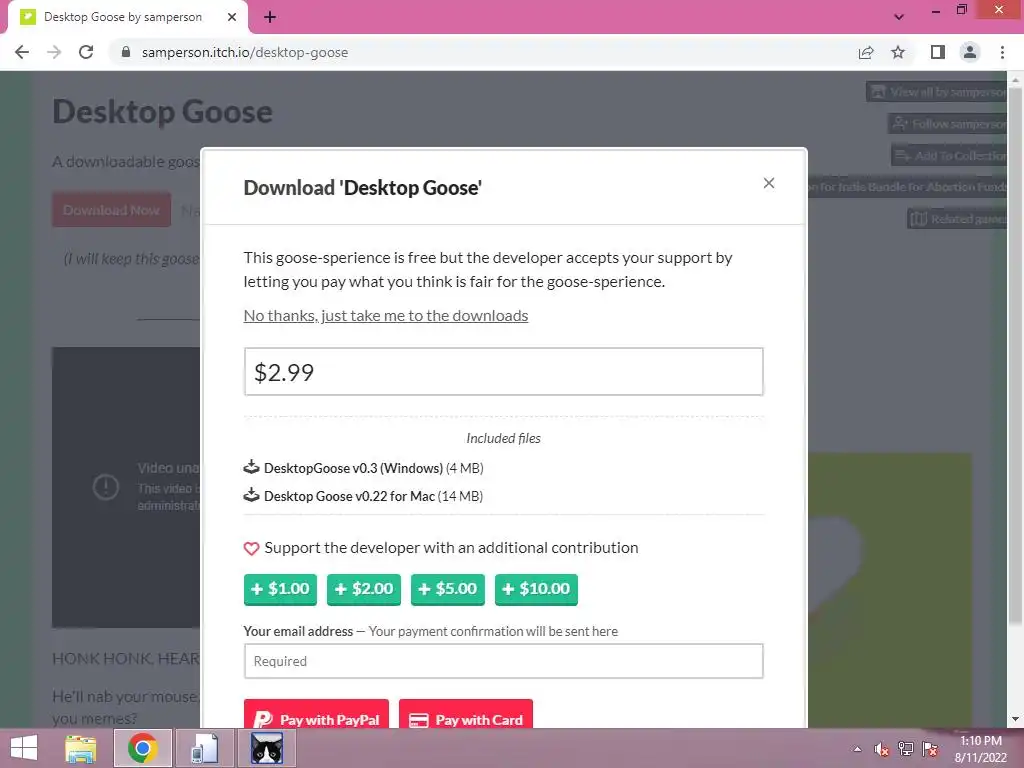Image resolution: width=1024 pixels, height=768 pixels.
Task: Pay with PayPal button
Action: click(317, 716)
